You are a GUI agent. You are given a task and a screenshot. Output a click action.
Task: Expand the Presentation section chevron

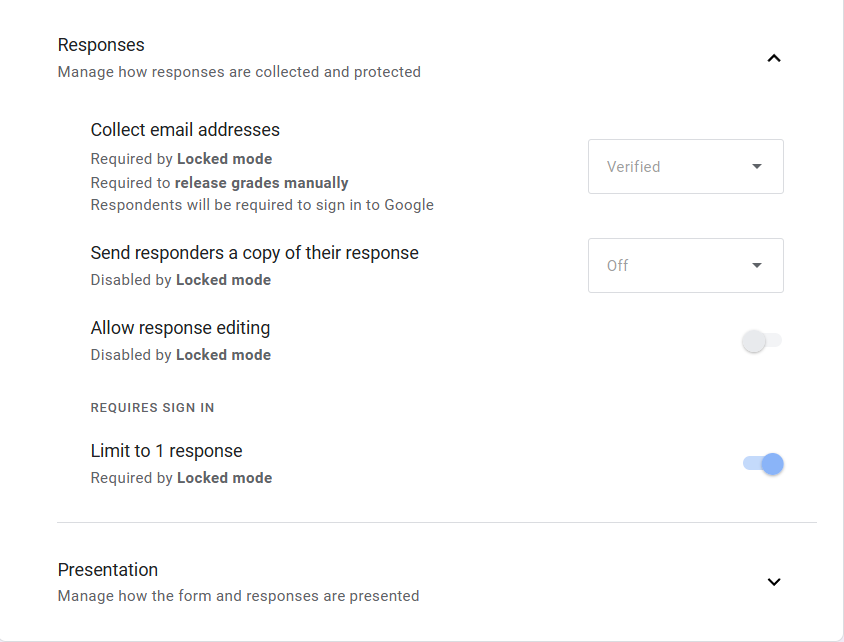pos(773,582)
